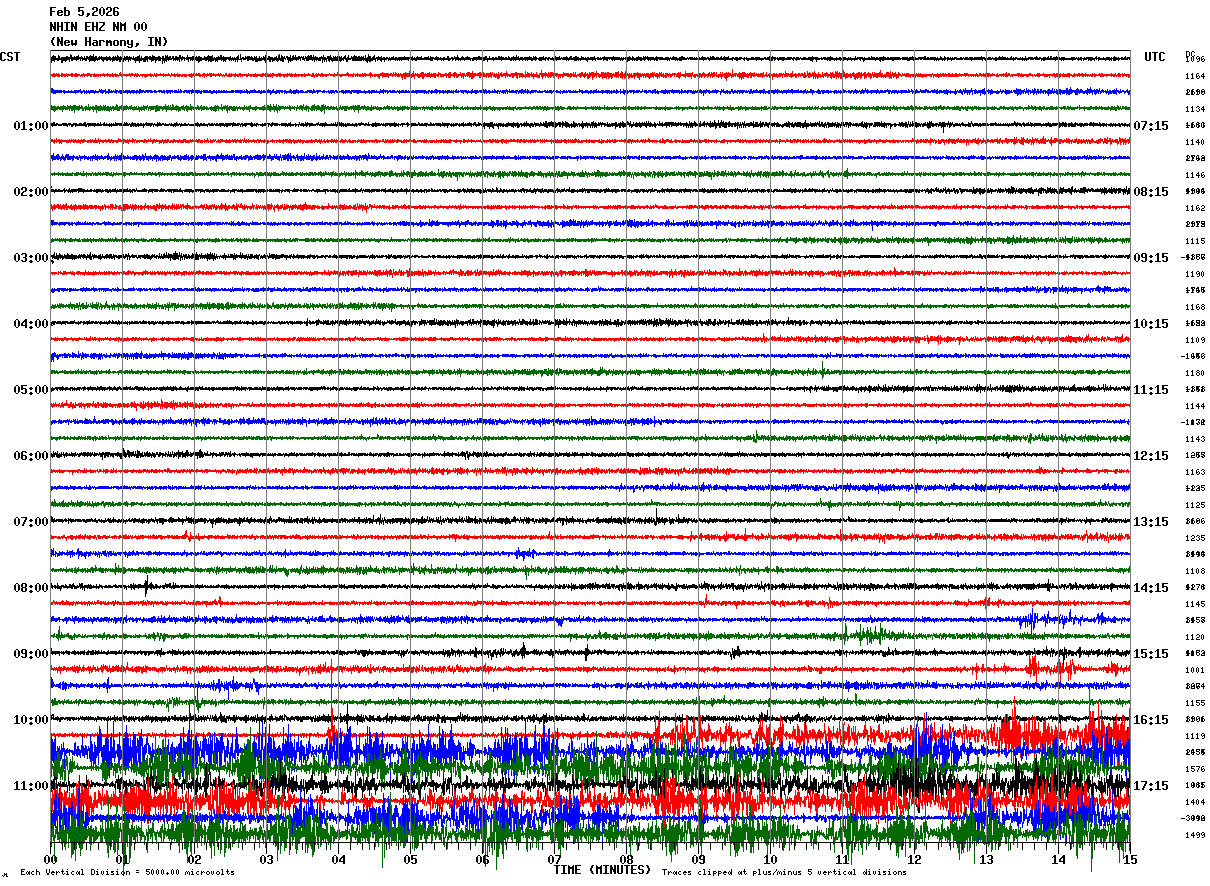1210x886 pixels.
Task: Select minute axis tick label '11'
Action: (x=843, y=860)
